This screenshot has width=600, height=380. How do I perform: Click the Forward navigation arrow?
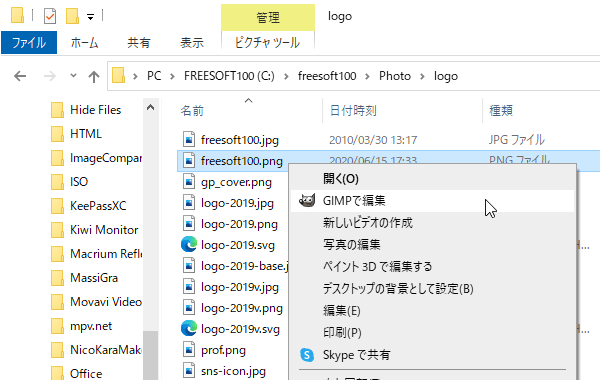point(50,76)
